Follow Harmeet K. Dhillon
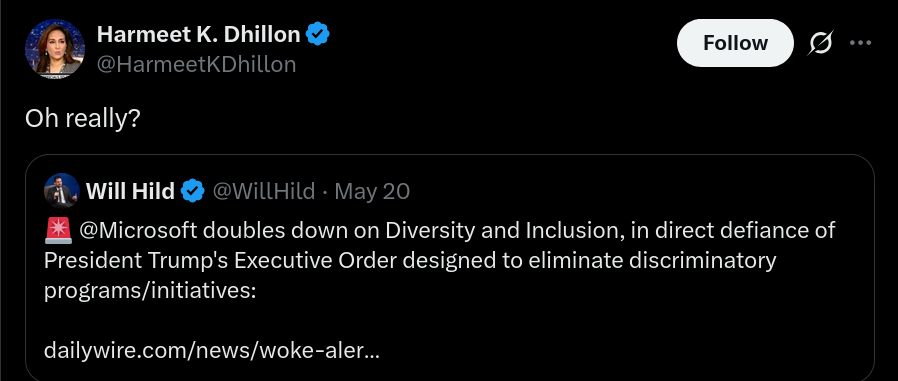The image size is (898, 381). tap(735, 43)
